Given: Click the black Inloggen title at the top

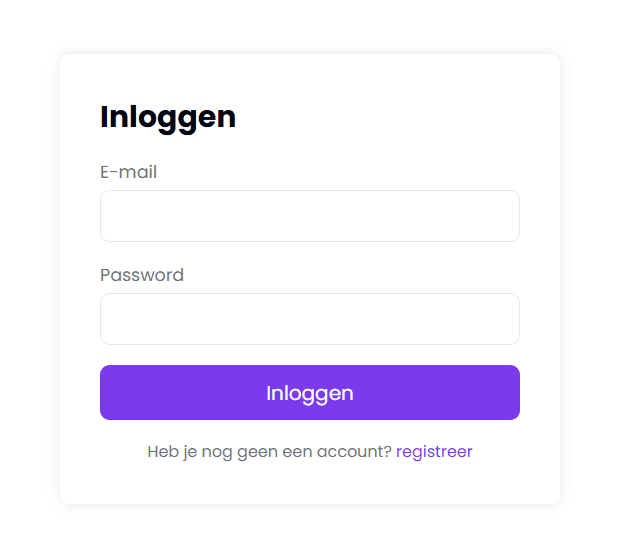Looking at the screenshot, I should click(x=168, y=117).
